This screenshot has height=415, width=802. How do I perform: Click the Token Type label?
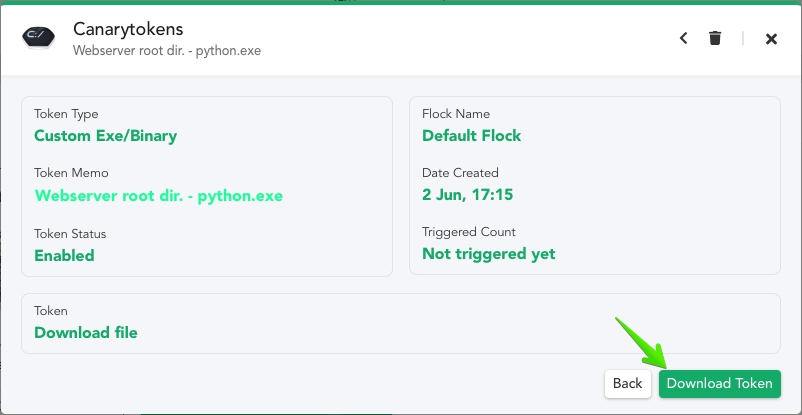pyautogui.click(x=66, y=114)
